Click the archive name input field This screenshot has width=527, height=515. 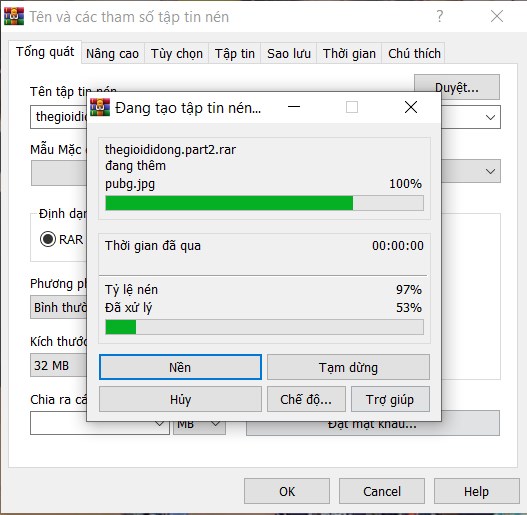59,117
